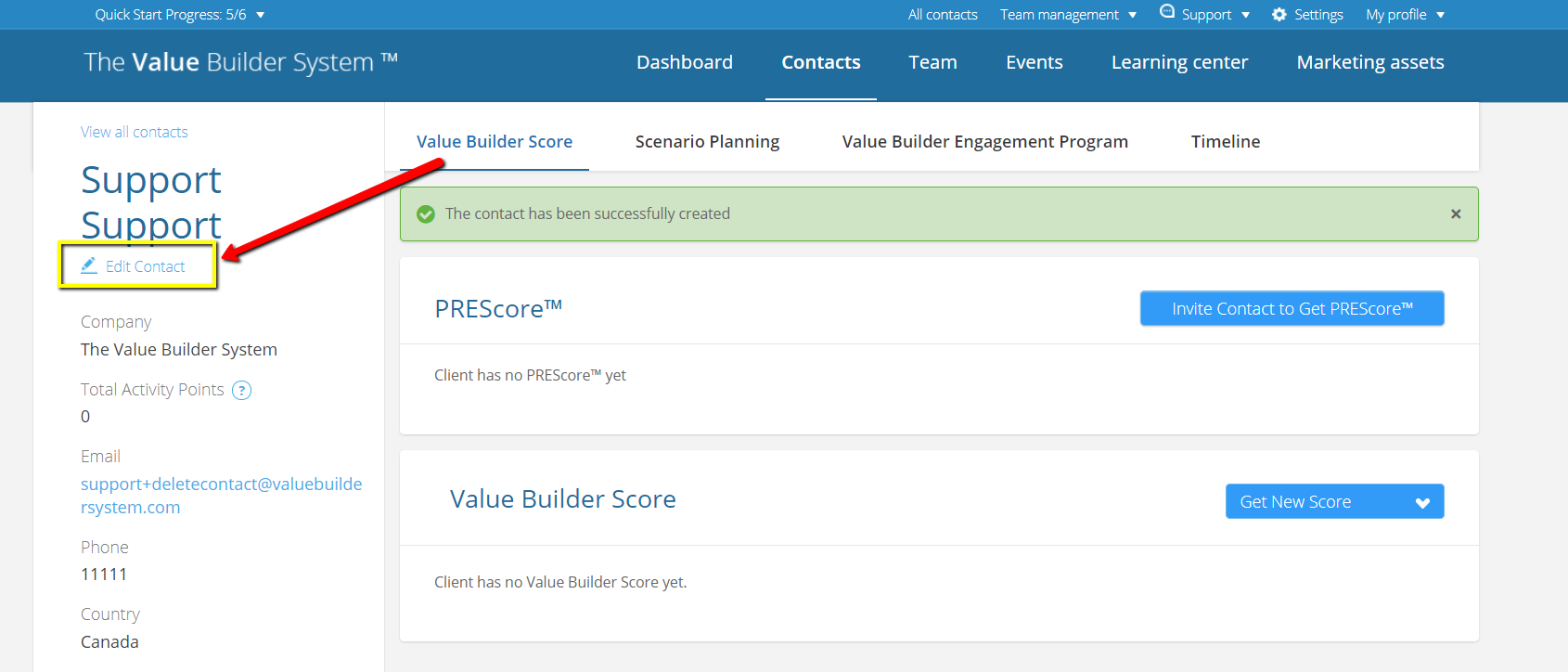Open the Contacts menu item
The height and width of the screenshot is (672, 1568).
coord(821,62)
